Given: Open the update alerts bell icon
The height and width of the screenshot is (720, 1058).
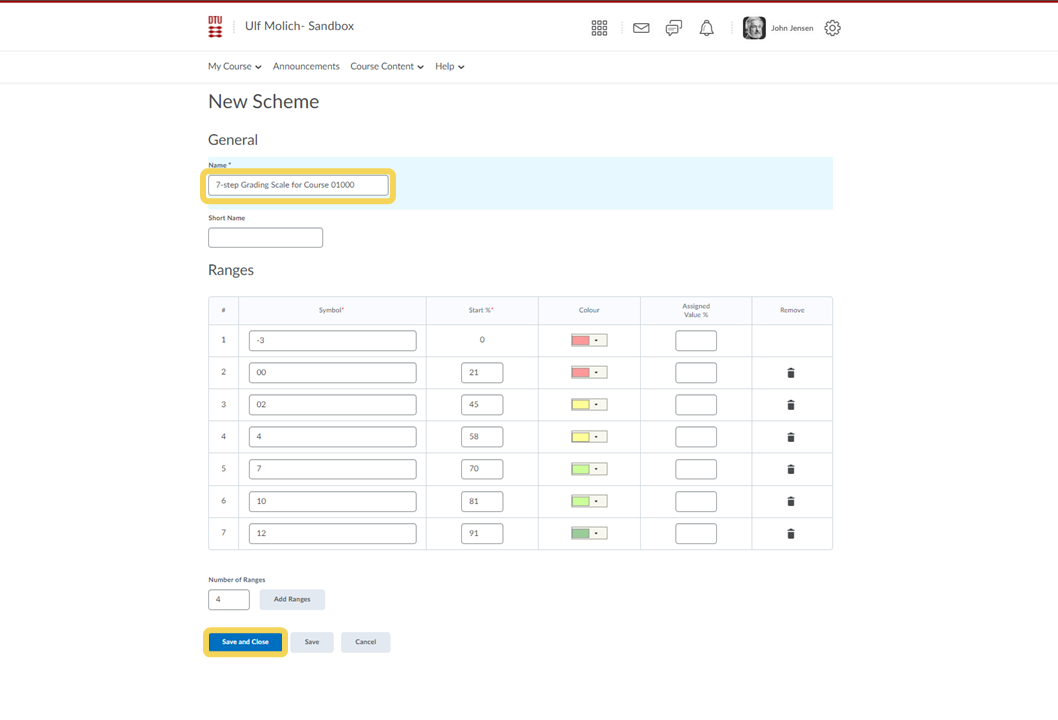Looking at the screenshot, I should [707, 28].
